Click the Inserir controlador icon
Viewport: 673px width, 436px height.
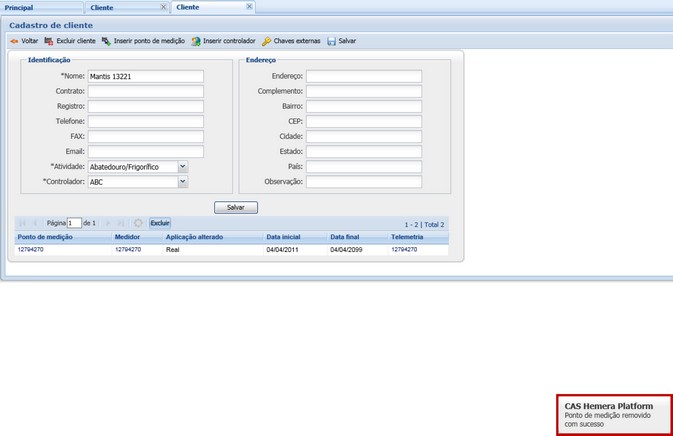click(x=196, y=41)
